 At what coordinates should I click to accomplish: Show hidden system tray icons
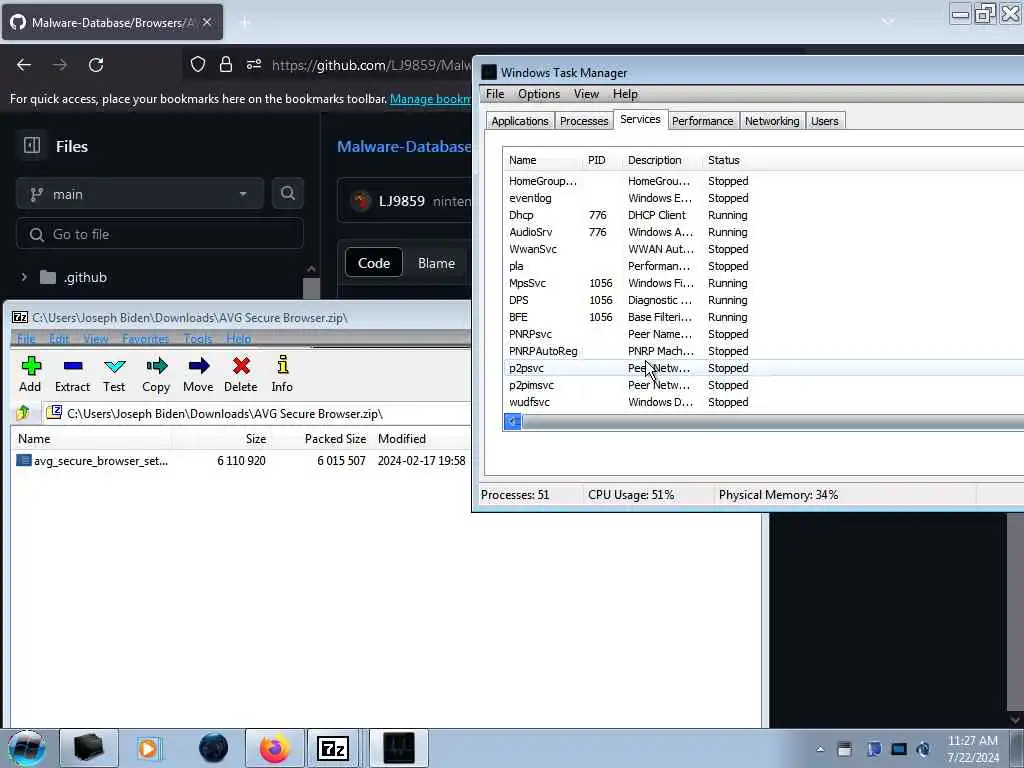click(820, 750)
